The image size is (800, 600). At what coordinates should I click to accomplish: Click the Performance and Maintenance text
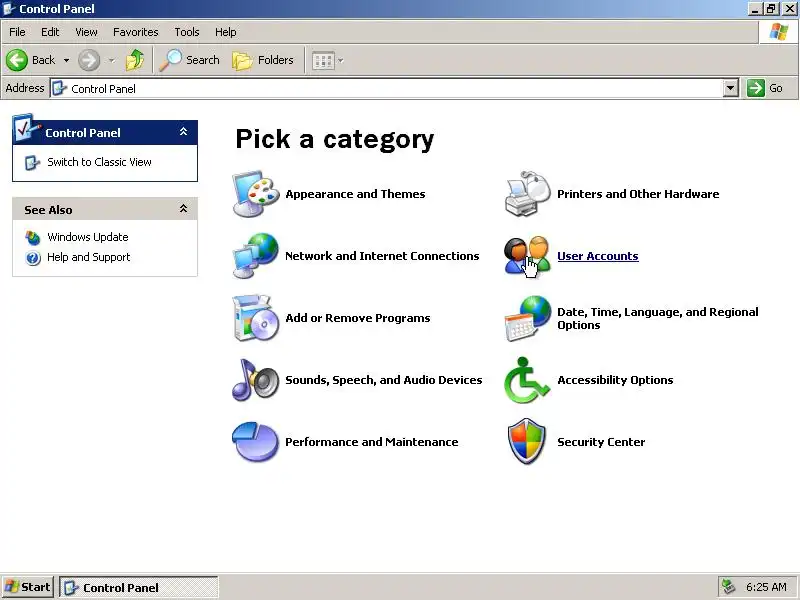pos(371,442)
